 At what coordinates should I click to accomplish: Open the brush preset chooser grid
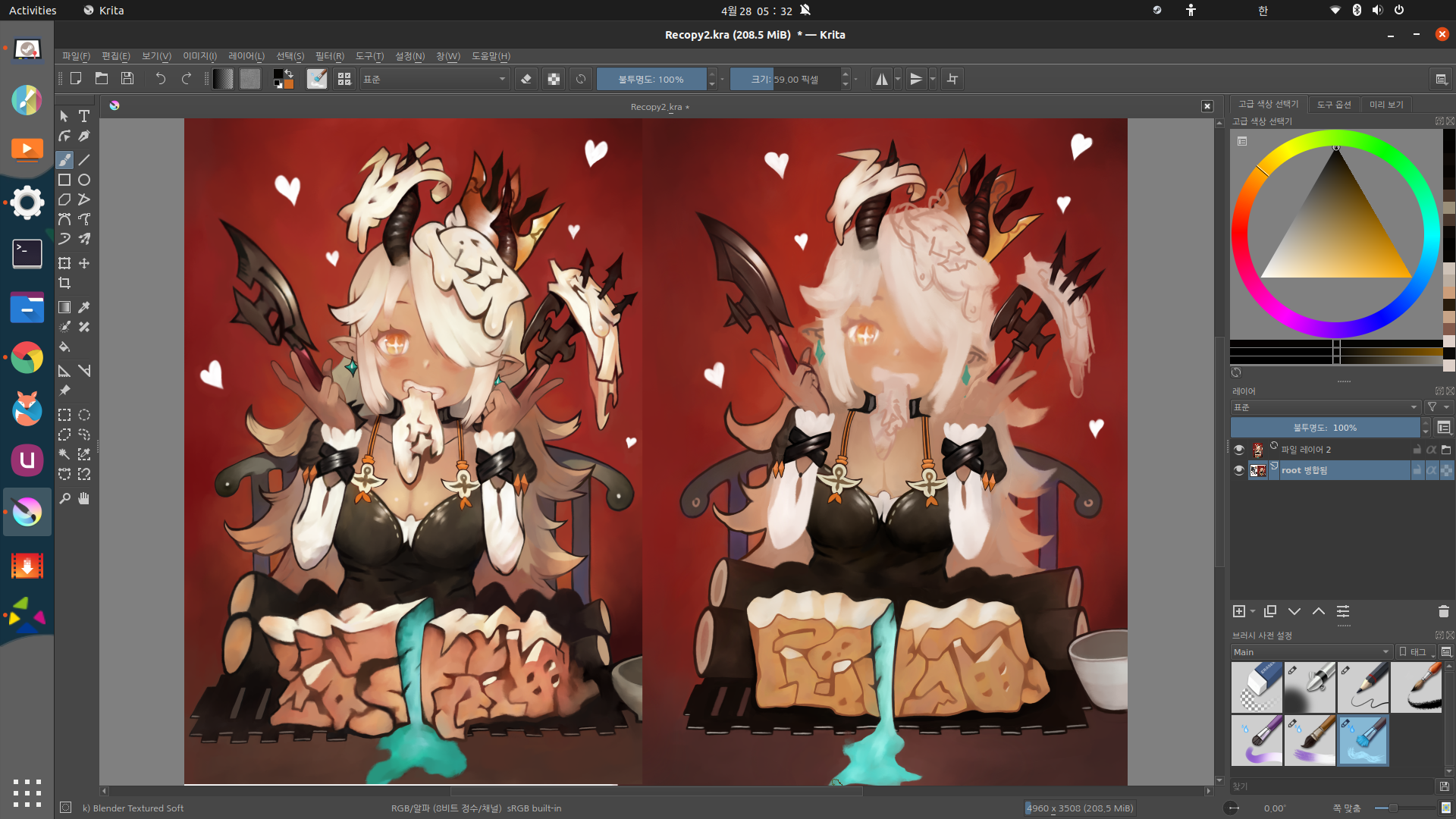[344, 79]
